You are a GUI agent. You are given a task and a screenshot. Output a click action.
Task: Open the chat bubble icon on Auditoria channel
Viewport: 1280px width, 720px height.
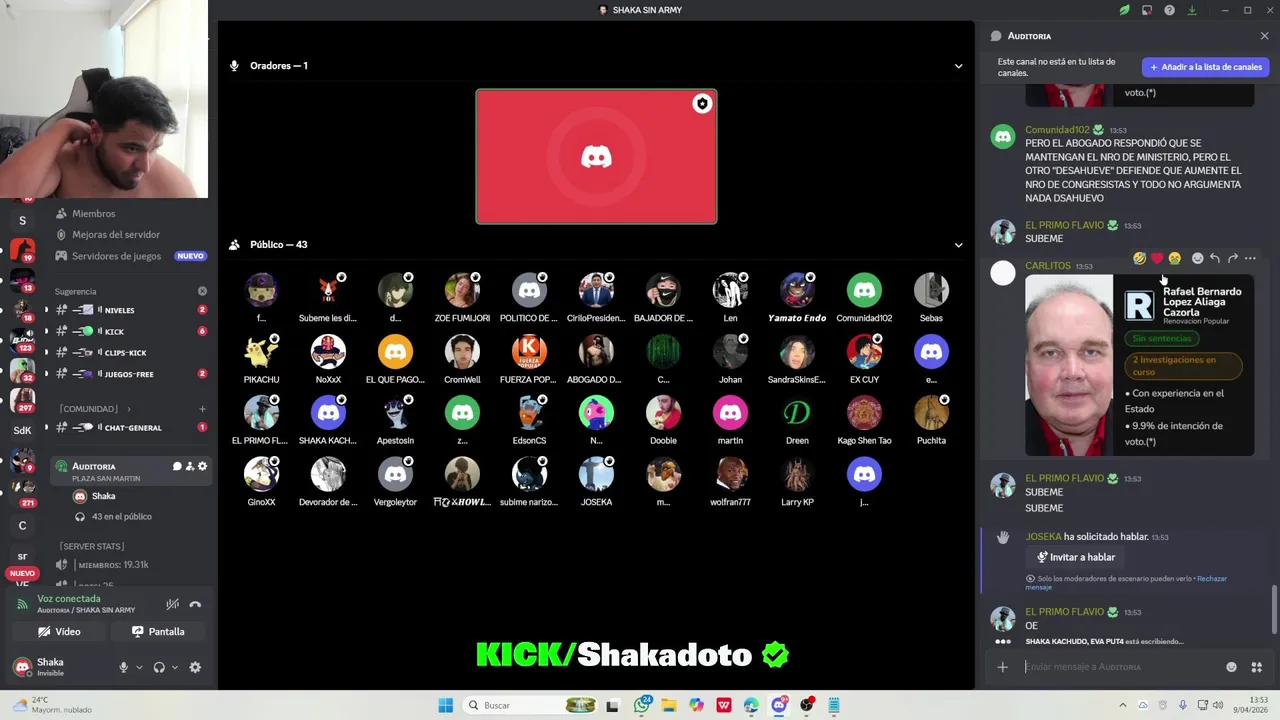(177, 466)
